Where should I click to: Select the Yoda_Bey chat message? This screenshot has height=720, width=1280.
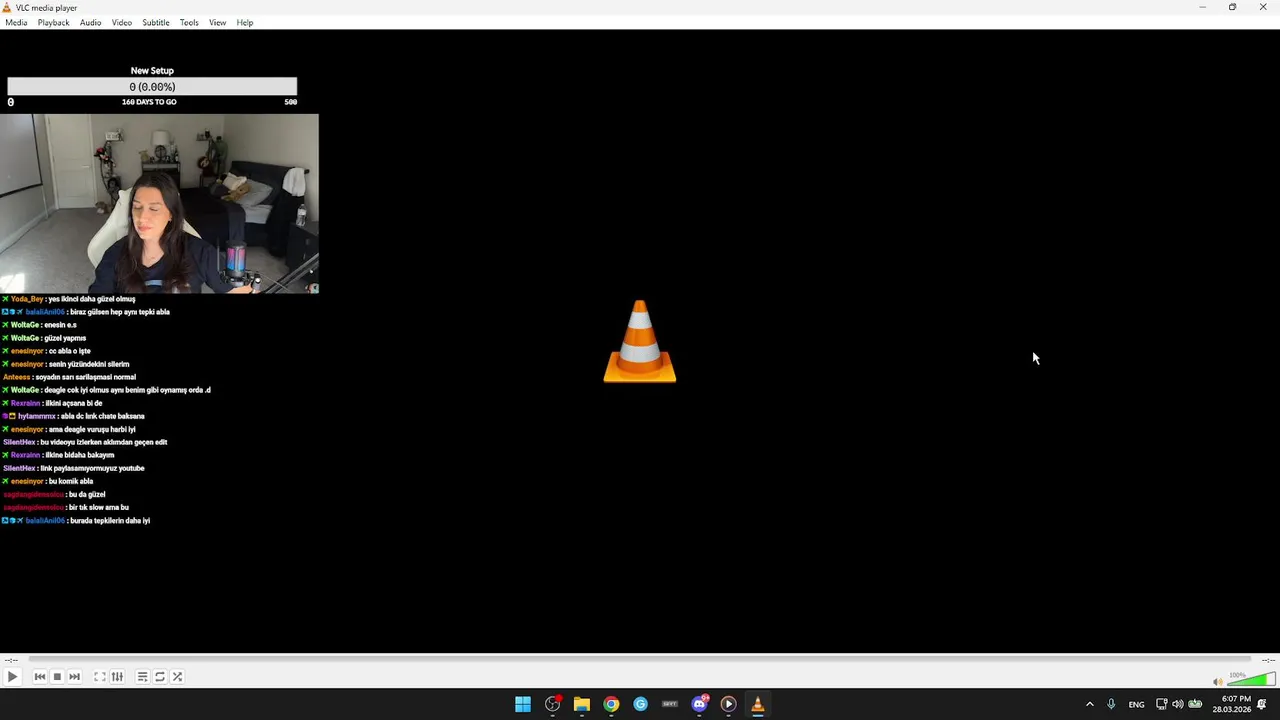click(x=69, y=299)
